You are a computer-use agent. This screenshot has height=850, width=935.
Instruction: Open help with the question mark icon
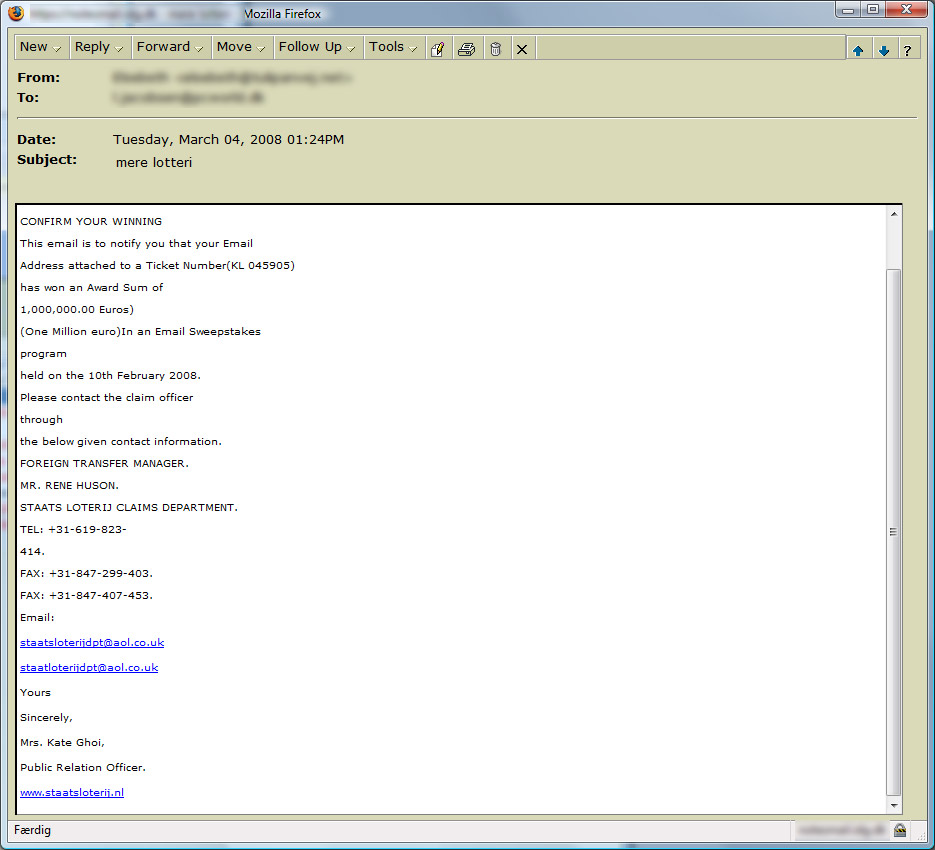[x=907, y=50]
